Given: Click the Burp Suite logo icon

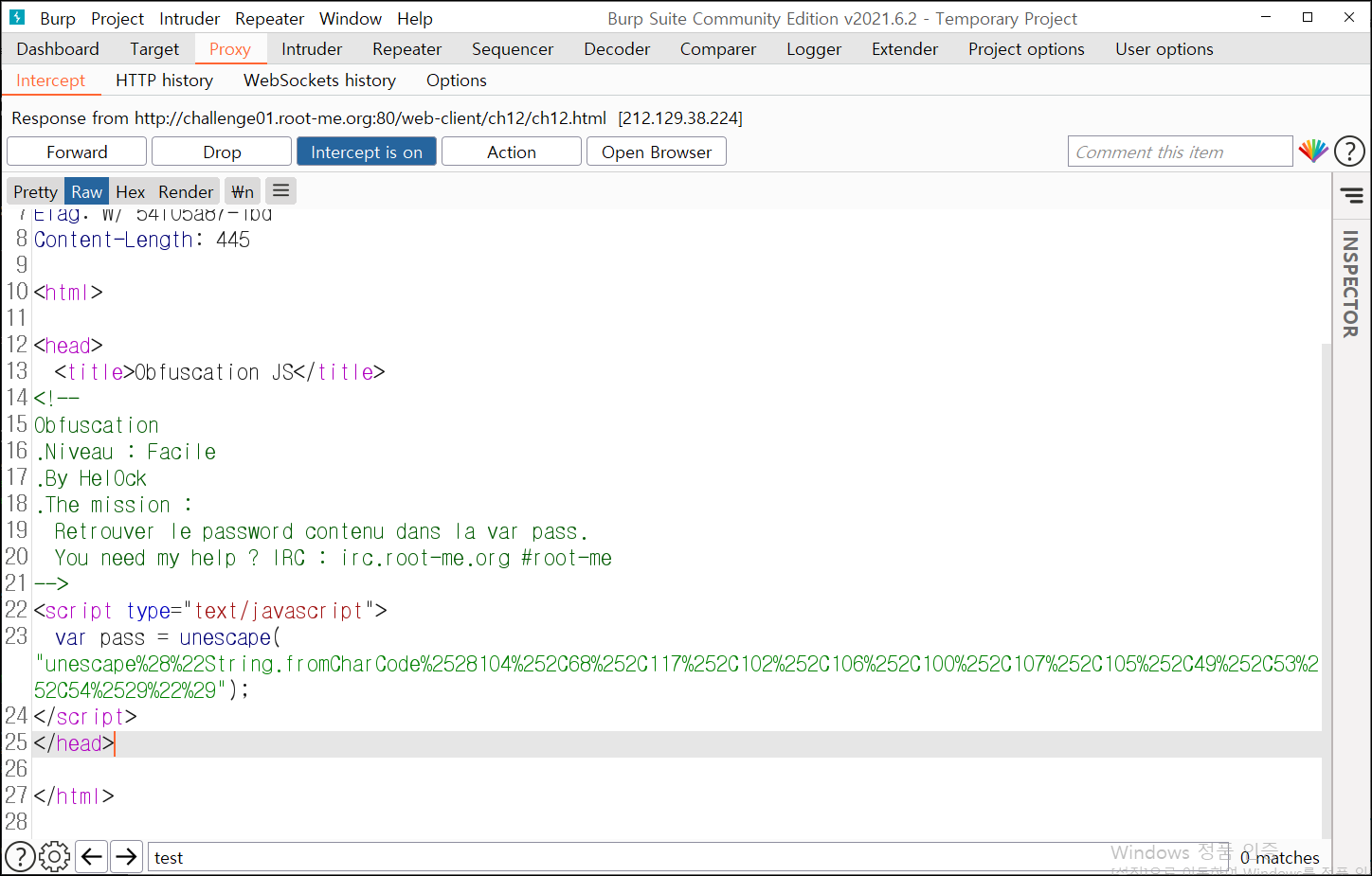Looking at the screenshot, I should click(x=17, y=17).
